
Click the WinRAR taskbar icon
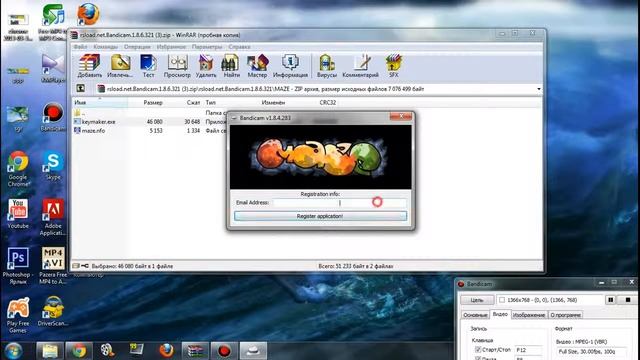[x=195, y=351]
